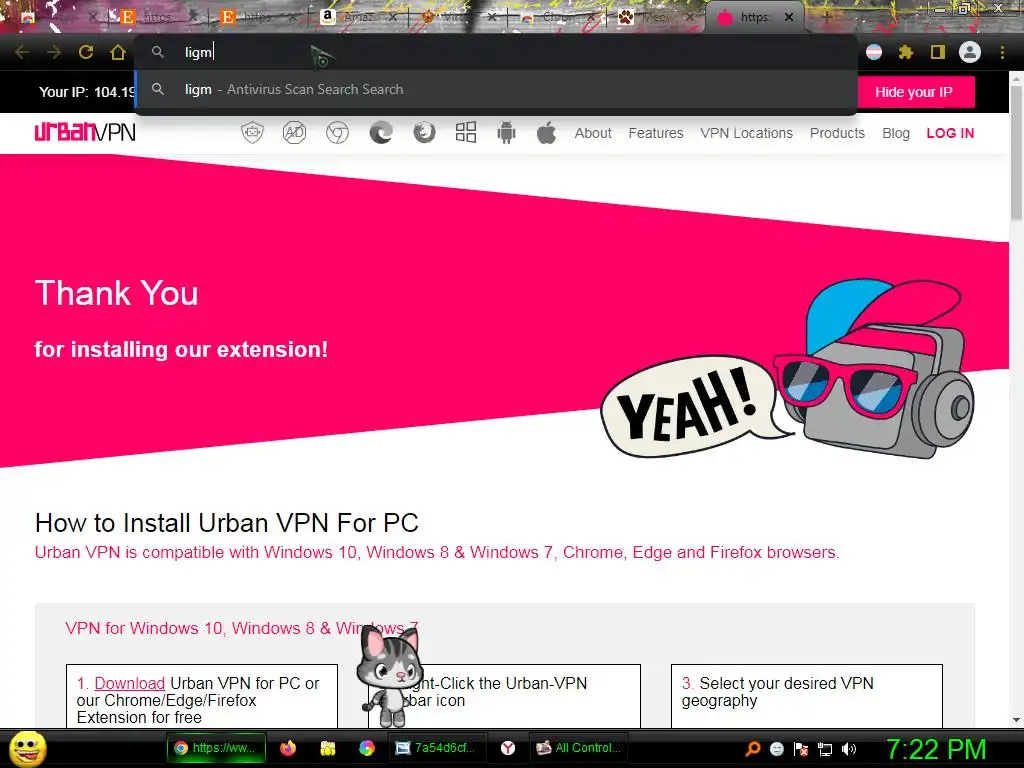Viewport: 1024px width, 768px height.
Task: Click the orange magnifier tray icon
Action: pyautogui.click(x=752, y=749)
